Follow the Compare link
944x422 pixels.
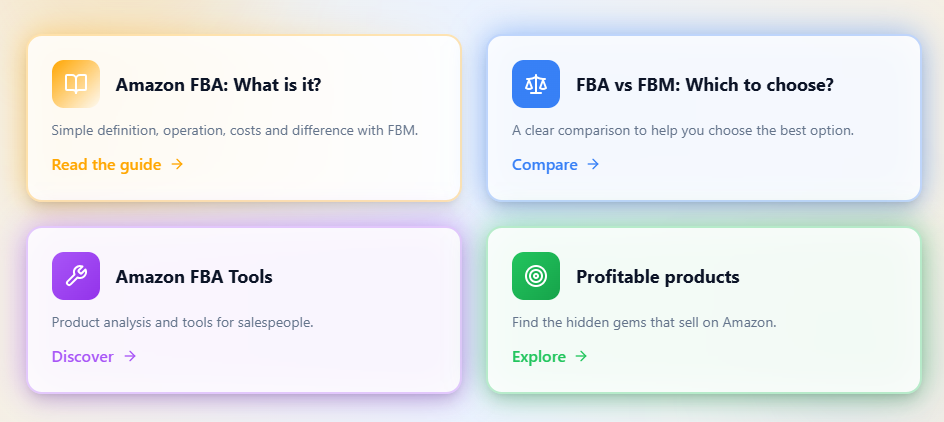click(545, 165)
